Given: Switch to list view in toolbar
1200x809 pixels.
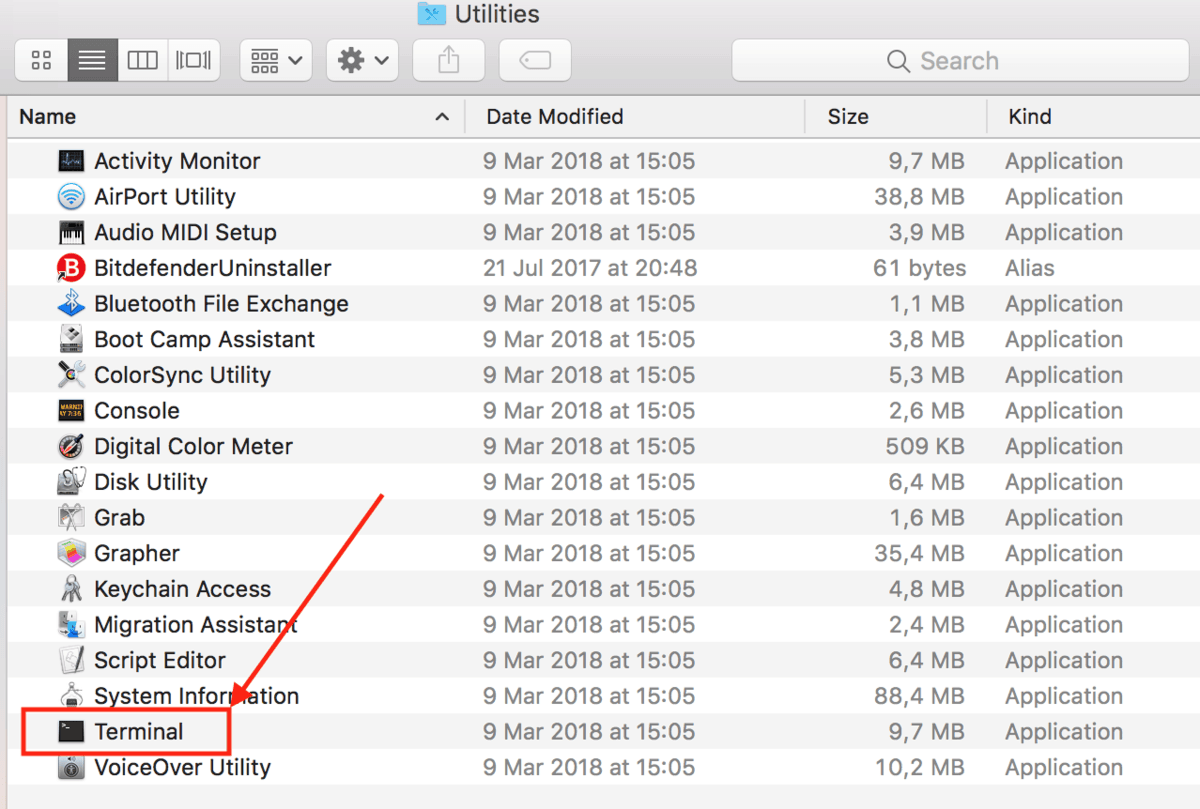Looking at the screenshot, I should click(x=92, y=61).
